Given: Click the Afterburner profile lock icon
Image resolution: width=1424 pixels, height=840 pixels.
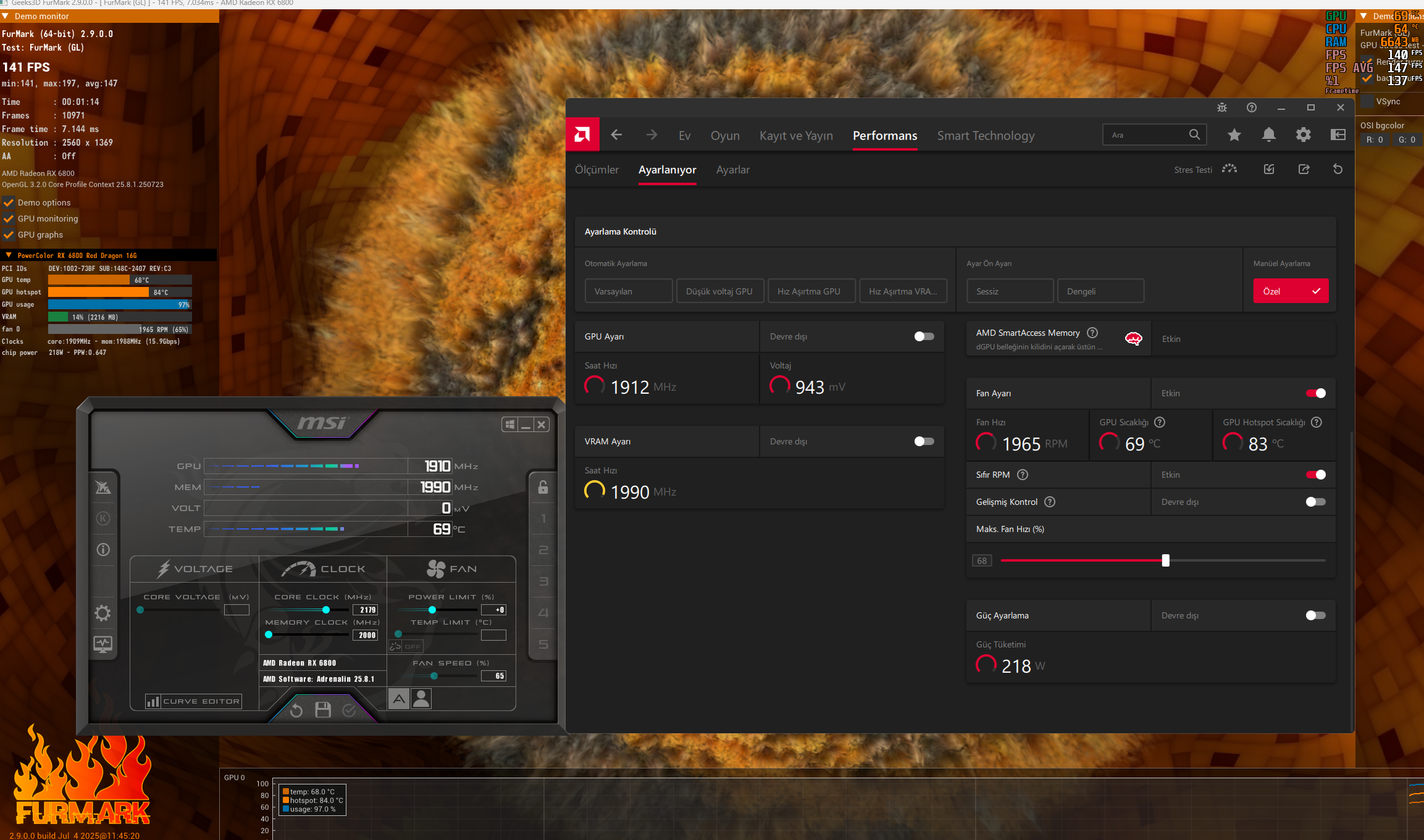Looking at the screenshot, I should (x=543, y=487).
